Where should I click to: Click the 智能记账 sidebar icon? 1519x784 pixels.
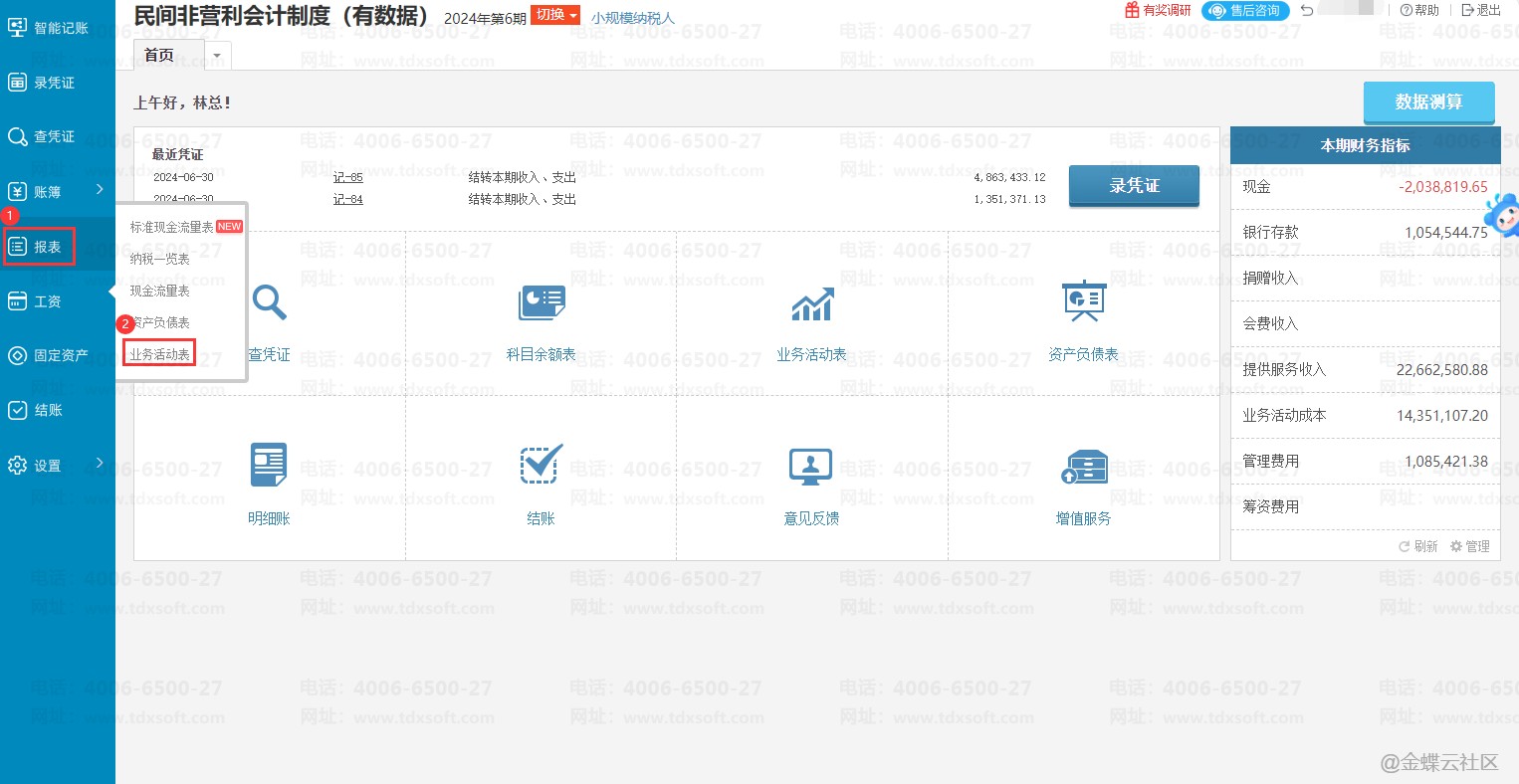[x=17, y=28]
